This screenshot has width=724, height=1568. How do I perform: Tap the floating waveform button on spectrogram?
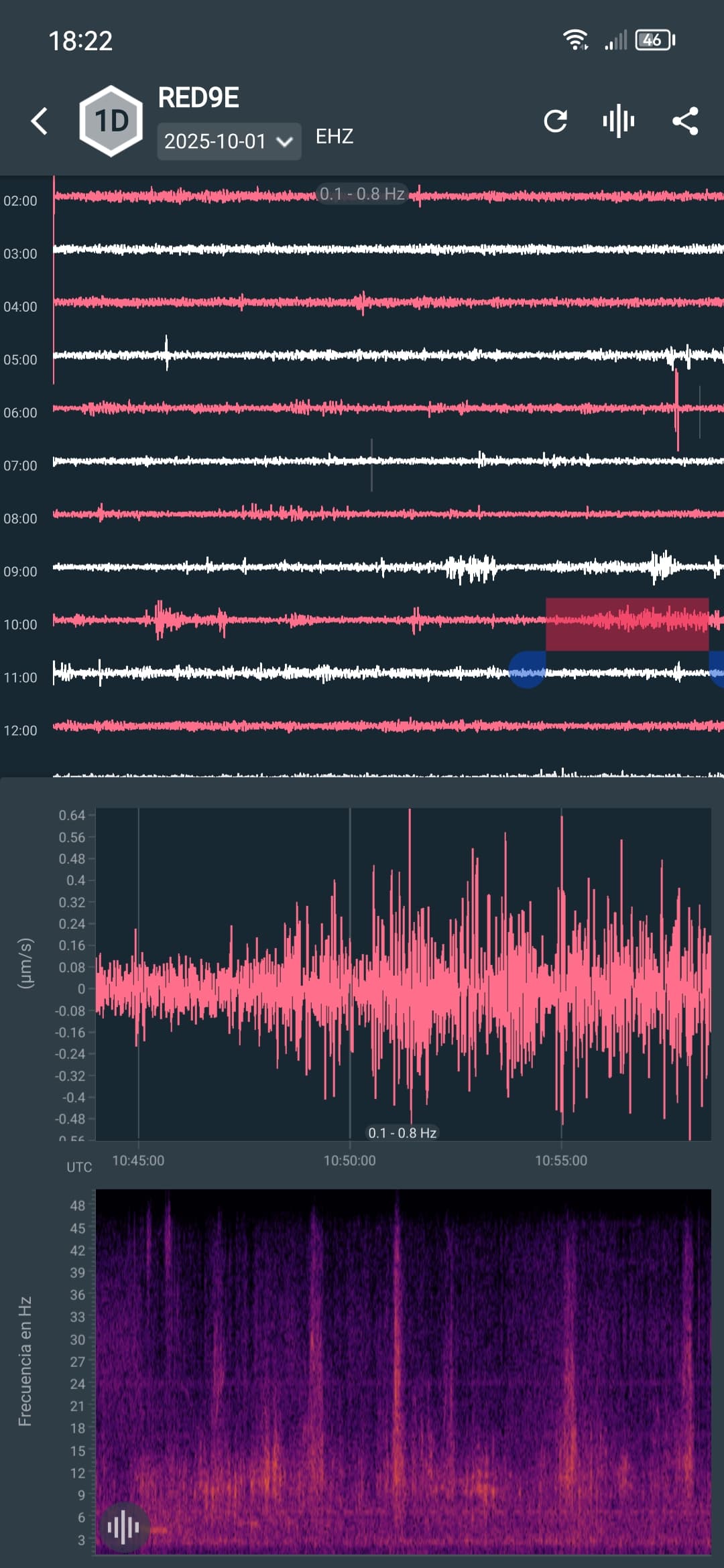(x=123, y=1527)
